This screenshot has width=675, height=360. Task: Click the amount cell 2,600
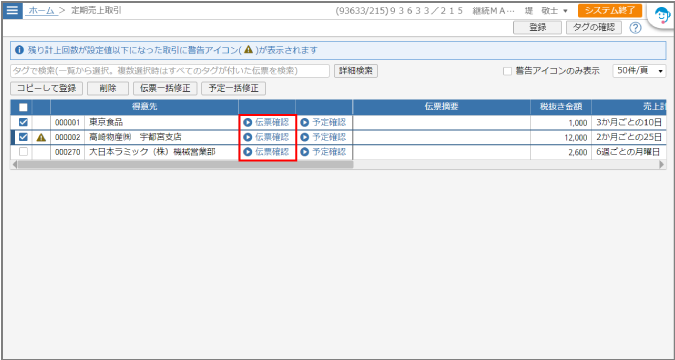(560, 152)
